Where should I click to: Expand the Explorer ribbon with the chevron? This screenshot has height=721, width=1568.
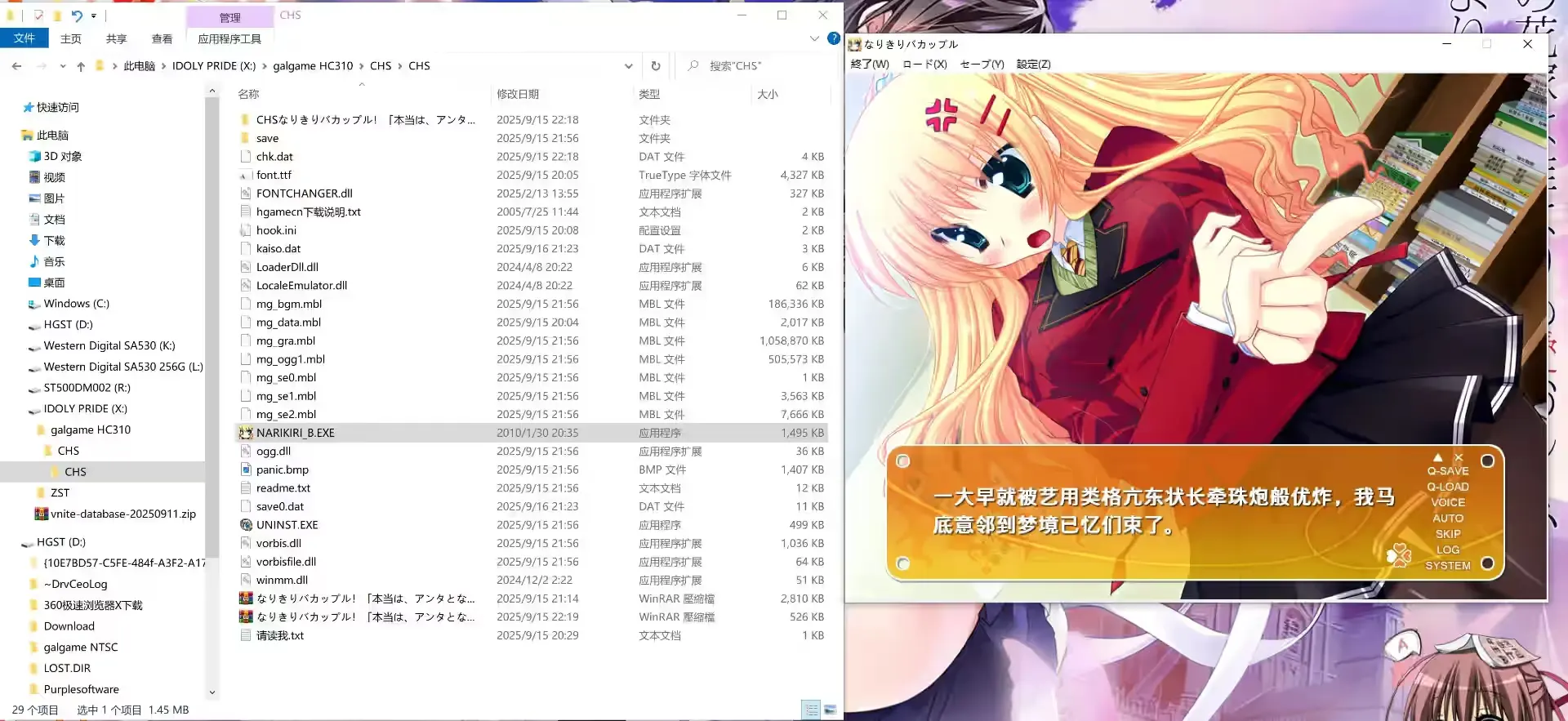click(814, 38)
